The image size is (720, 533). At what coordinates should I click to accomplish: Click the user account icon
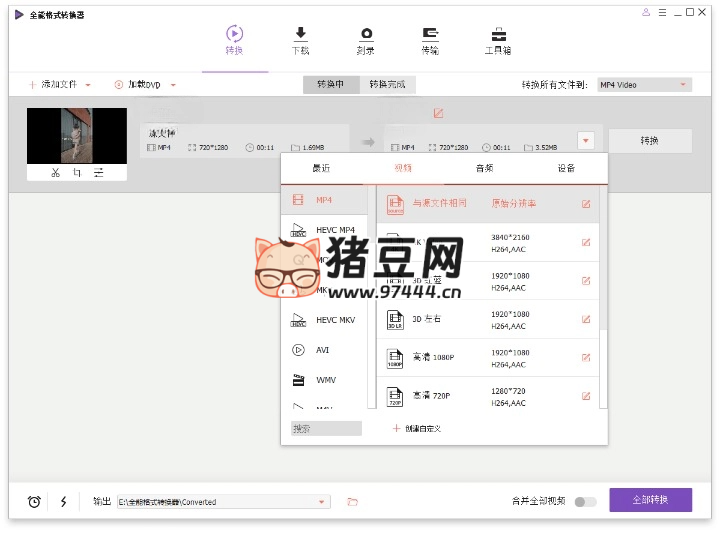(x=646, y=12)
